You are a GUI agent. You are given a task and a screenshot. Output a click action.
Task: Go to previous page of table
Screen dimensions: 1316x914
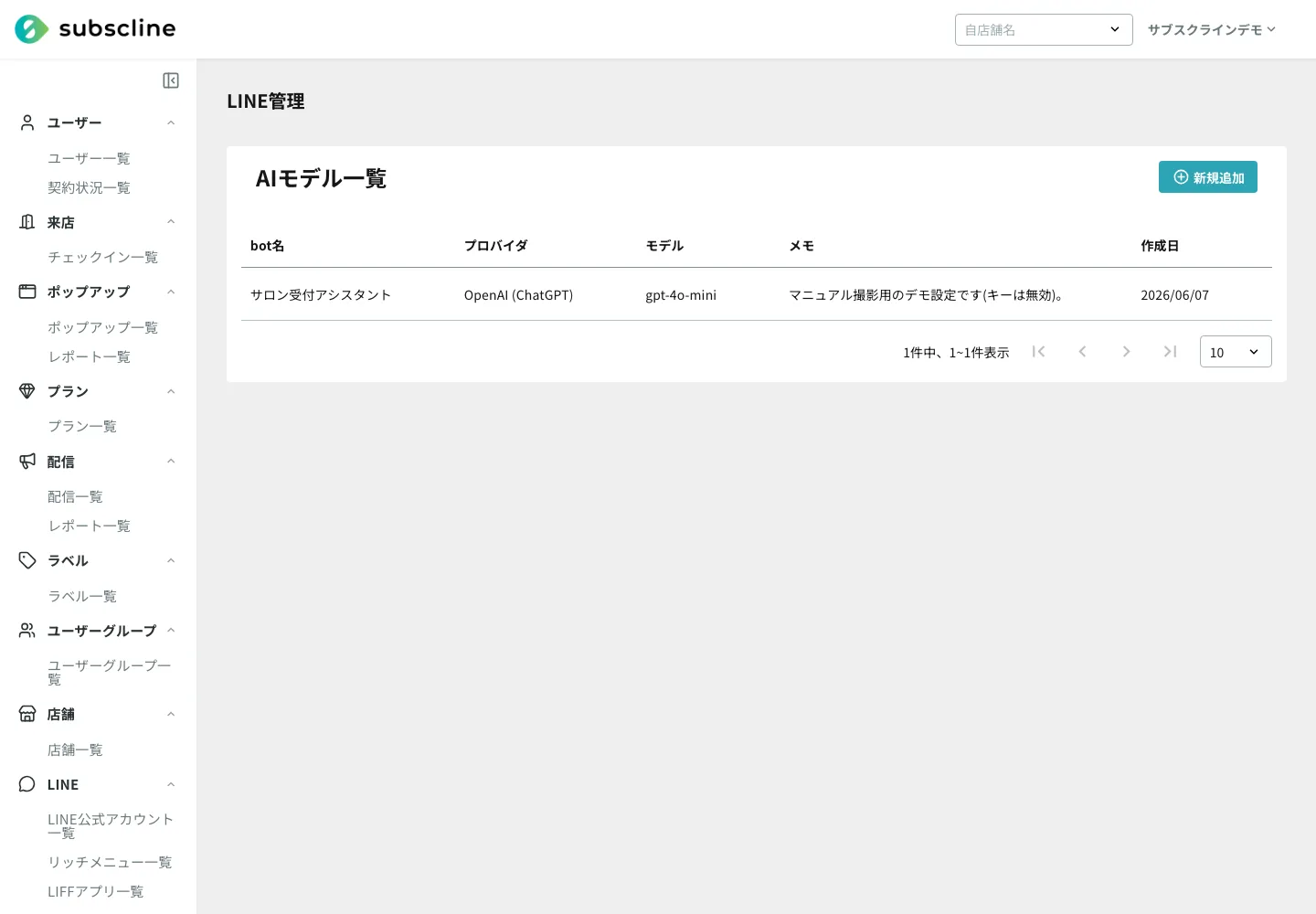1082,352
